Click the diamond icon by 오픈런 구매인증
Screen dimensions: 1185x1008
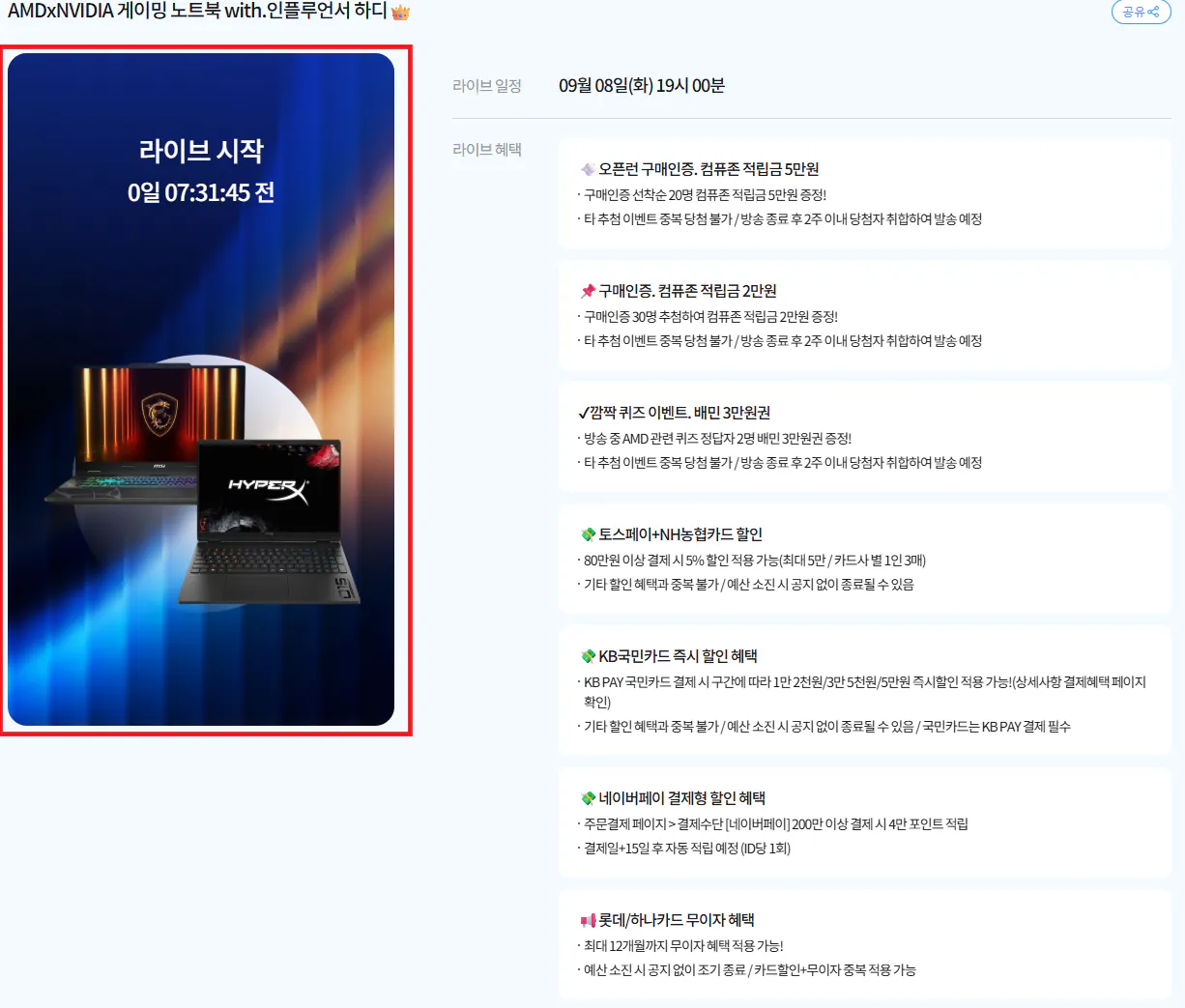(x=588, y=169)
